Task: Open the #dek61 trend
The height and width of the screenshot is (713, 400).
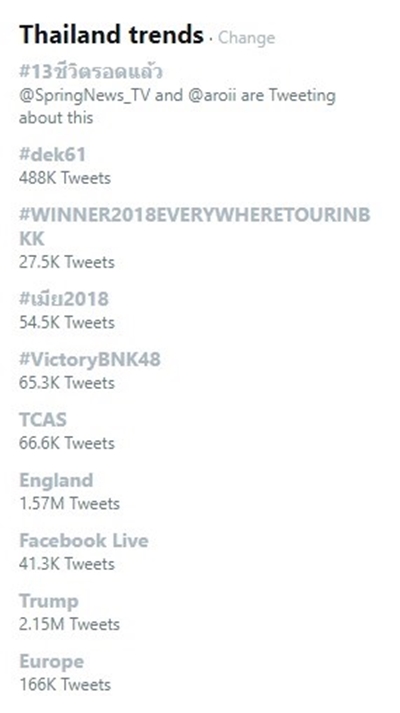Action: (x=52, y=155)
